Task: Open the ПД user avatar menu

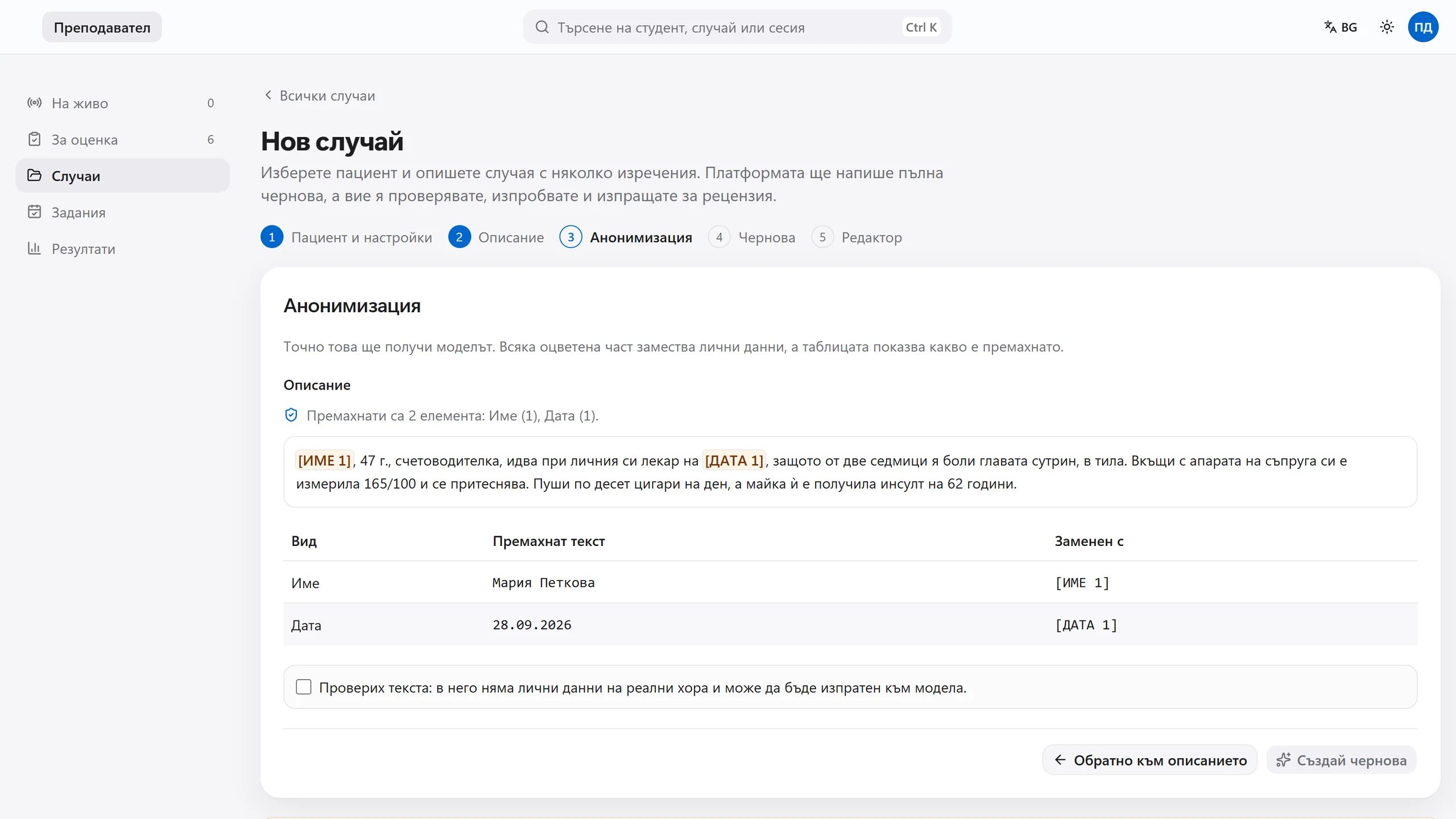Action: (1423, 27)
